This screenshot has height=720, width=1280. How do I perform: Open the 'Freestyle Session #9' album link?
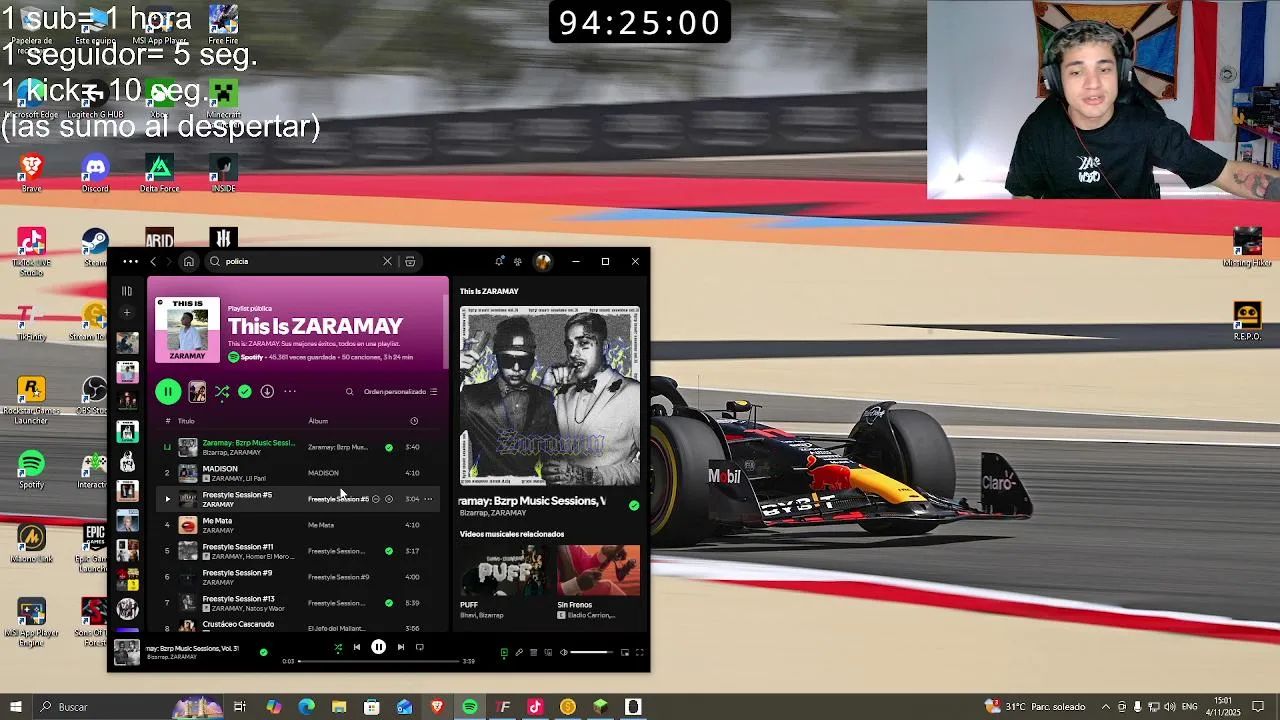click(x=338, y=577)
